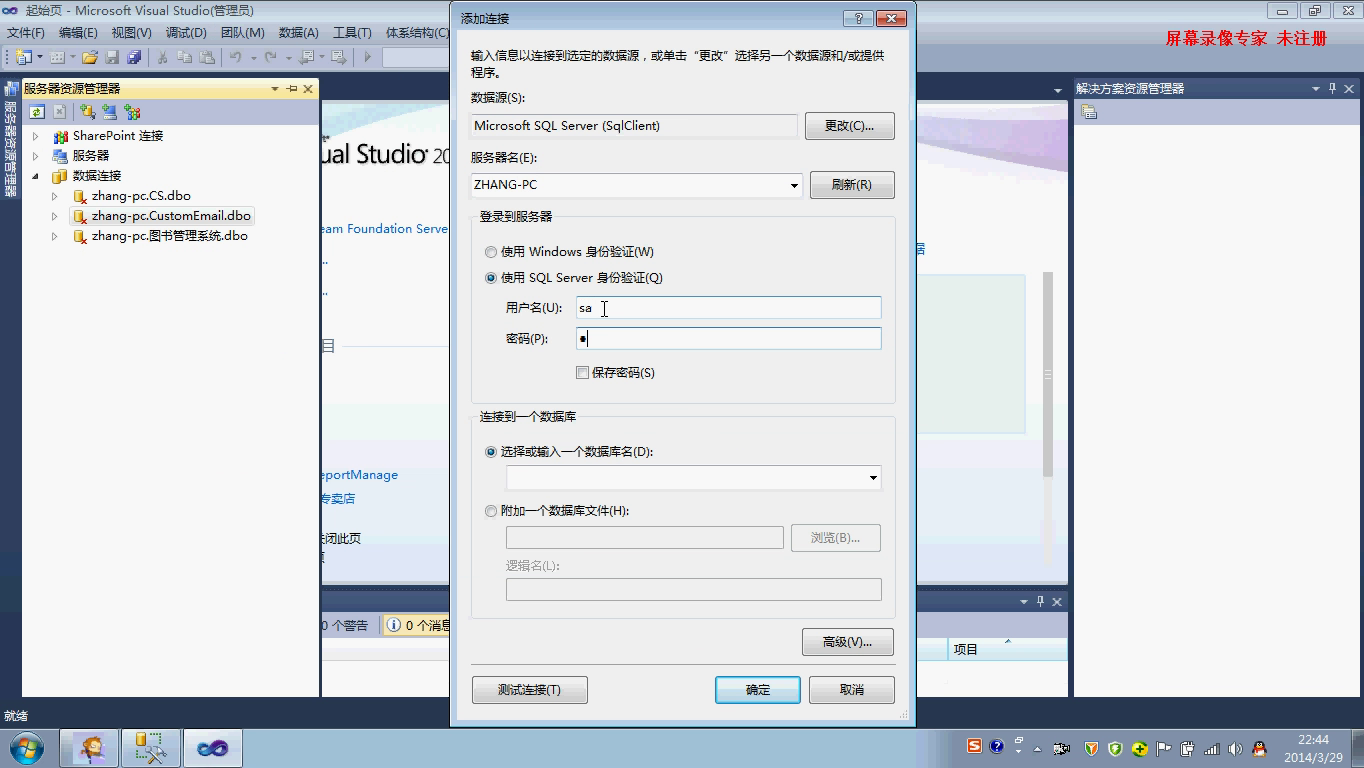Open the Solution Explorer window options dropdown

tap(1316, 89)
